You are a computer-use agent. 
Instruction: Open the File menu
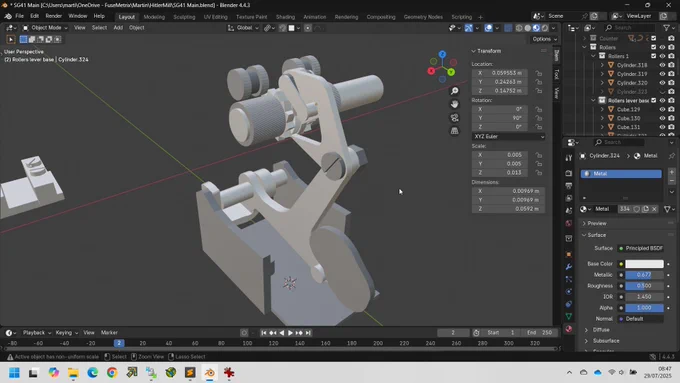coord(20,16)
